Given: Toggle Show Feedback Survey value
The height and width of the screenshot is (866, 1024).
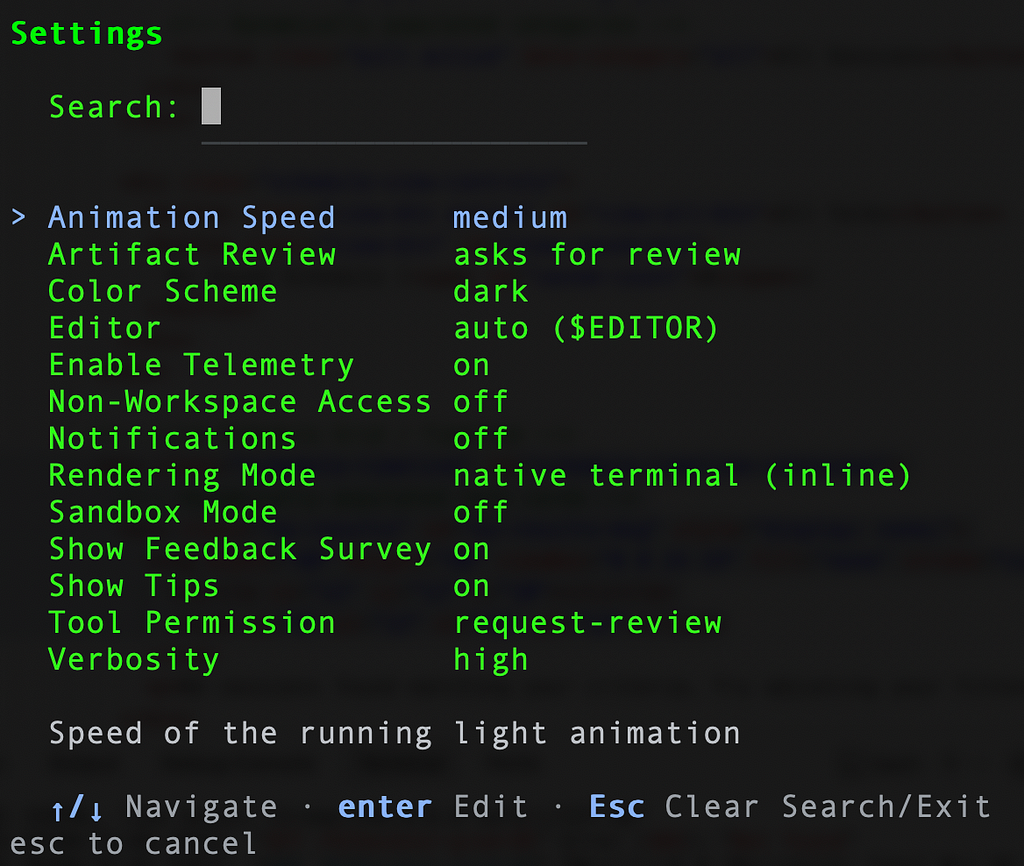Looking at the screenshot, I should [x=471, y=549].
